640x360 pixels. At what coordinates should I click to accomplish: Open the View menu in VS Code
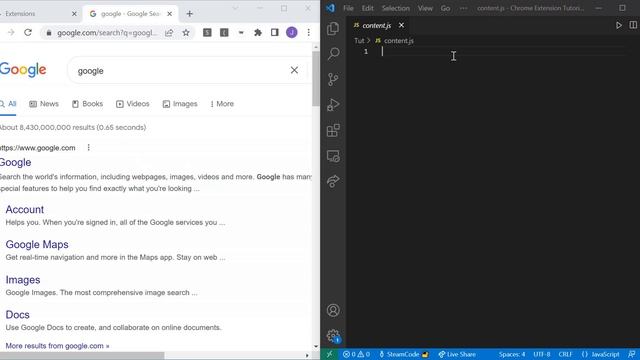pos(425,8)
